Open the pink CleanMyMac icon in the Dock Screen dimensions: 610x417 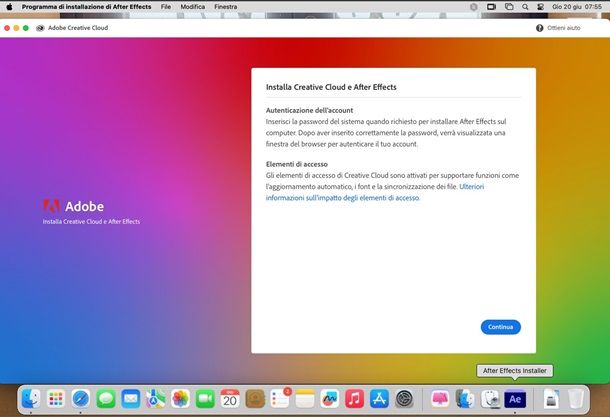(440, 399)
